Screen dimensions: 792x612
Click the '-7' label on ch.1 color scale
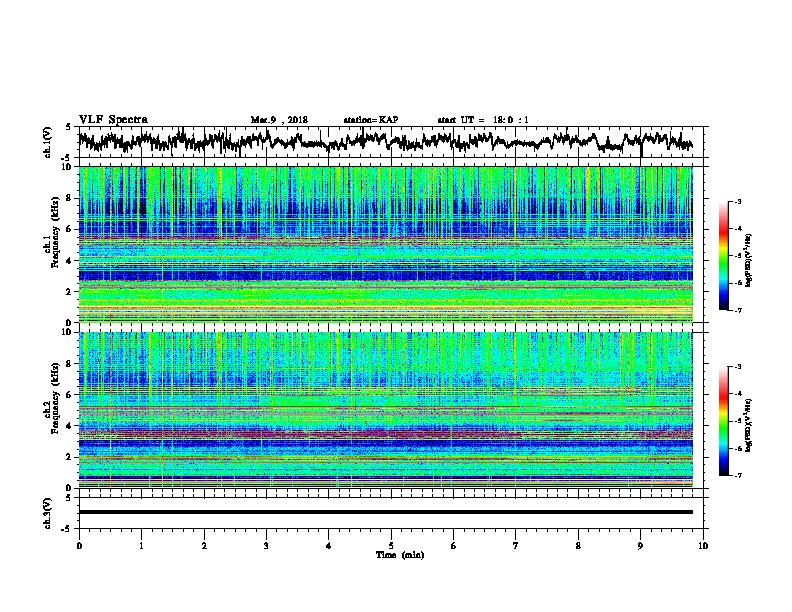click(737, 310)
